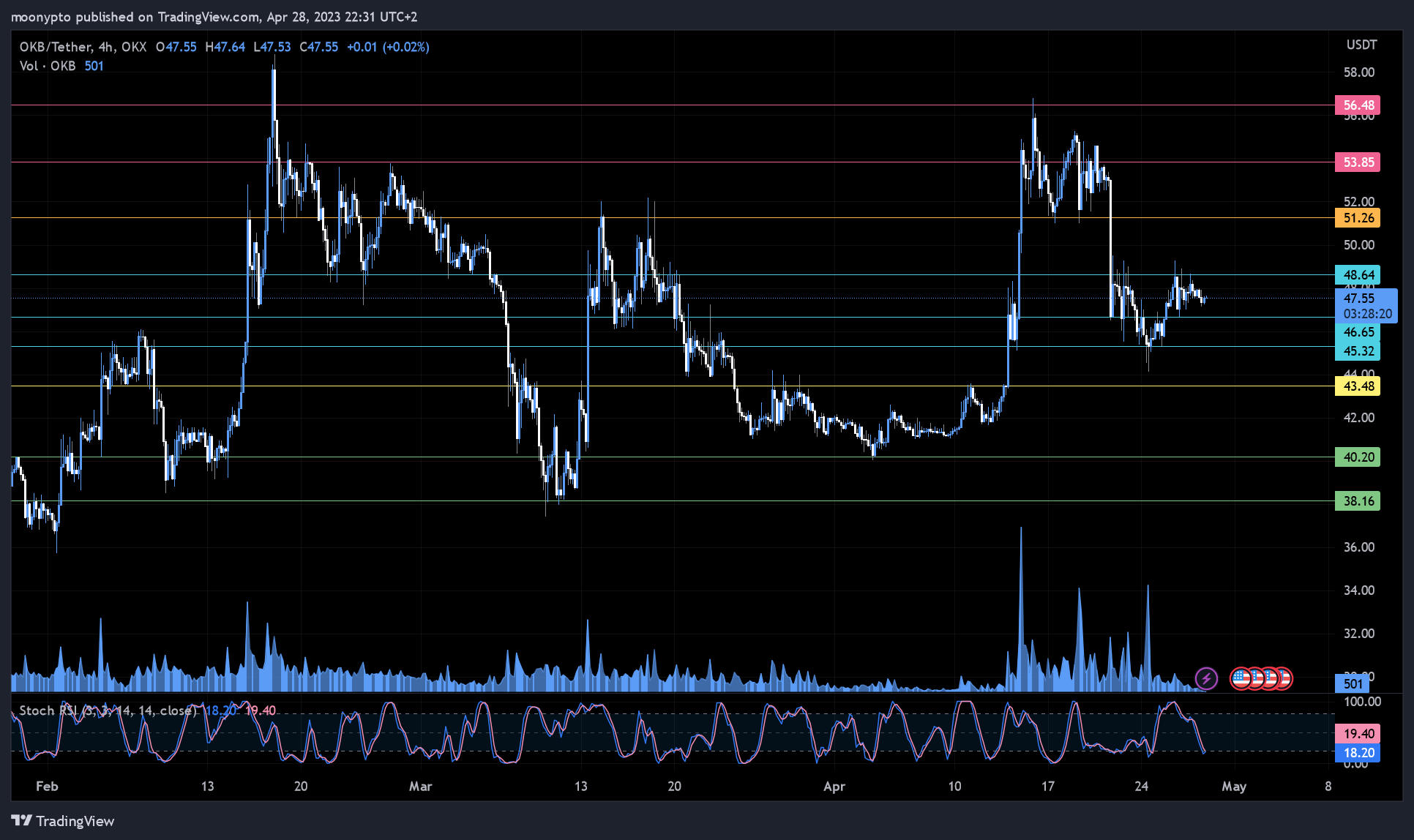The width and height of the screenshot is (1414, 840).
Task: Click the 100.00 tick on Stoch RSI axis
Action: (x=1362, y=702)
